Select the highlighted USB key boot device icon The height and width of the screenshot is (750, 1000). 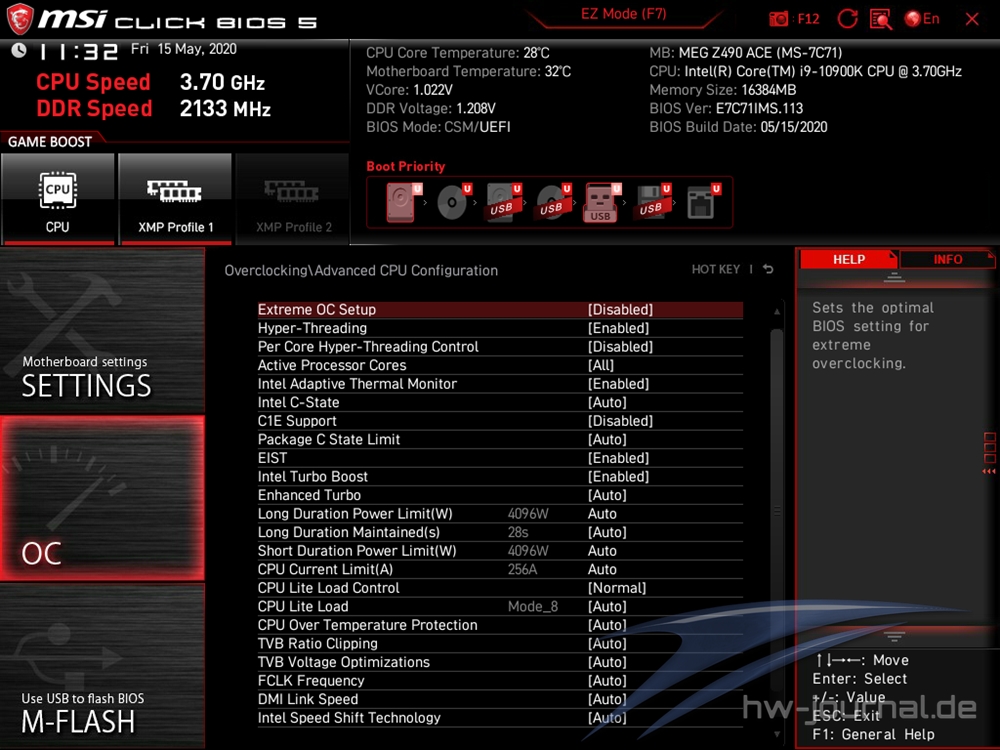(x=602, y=202)
